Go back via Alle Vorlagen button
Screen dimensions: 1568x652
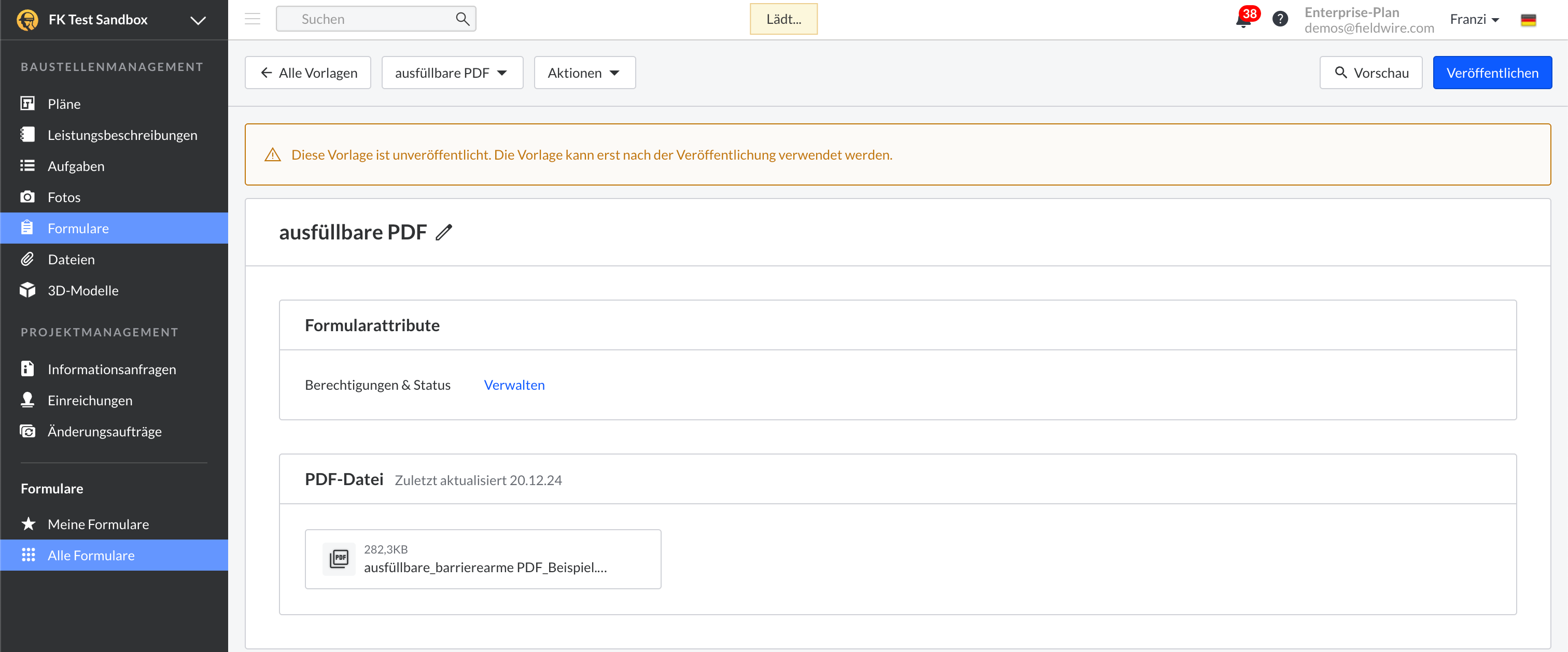308,73
